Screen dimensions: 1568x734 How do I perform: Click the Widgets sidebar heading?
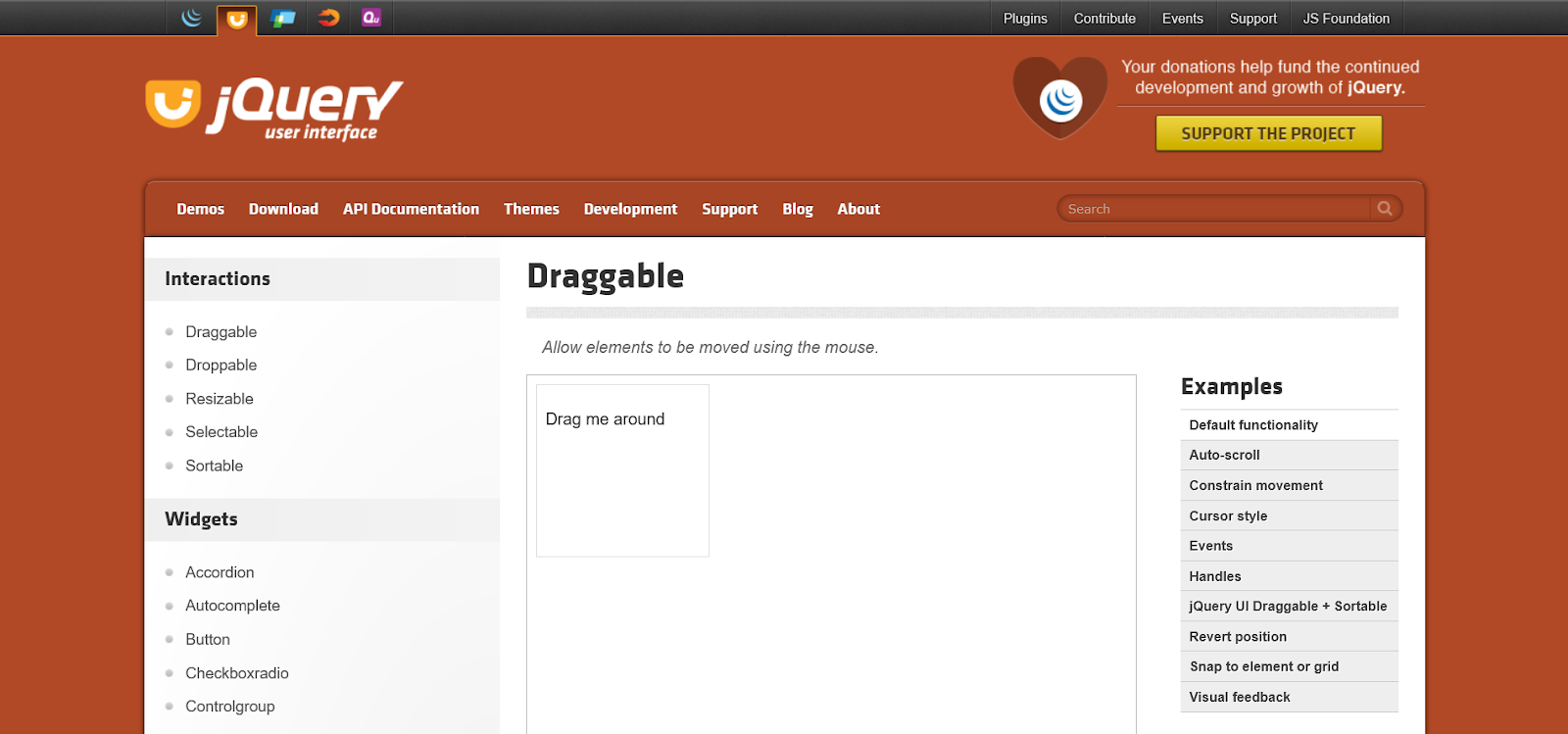pos(201,519)
